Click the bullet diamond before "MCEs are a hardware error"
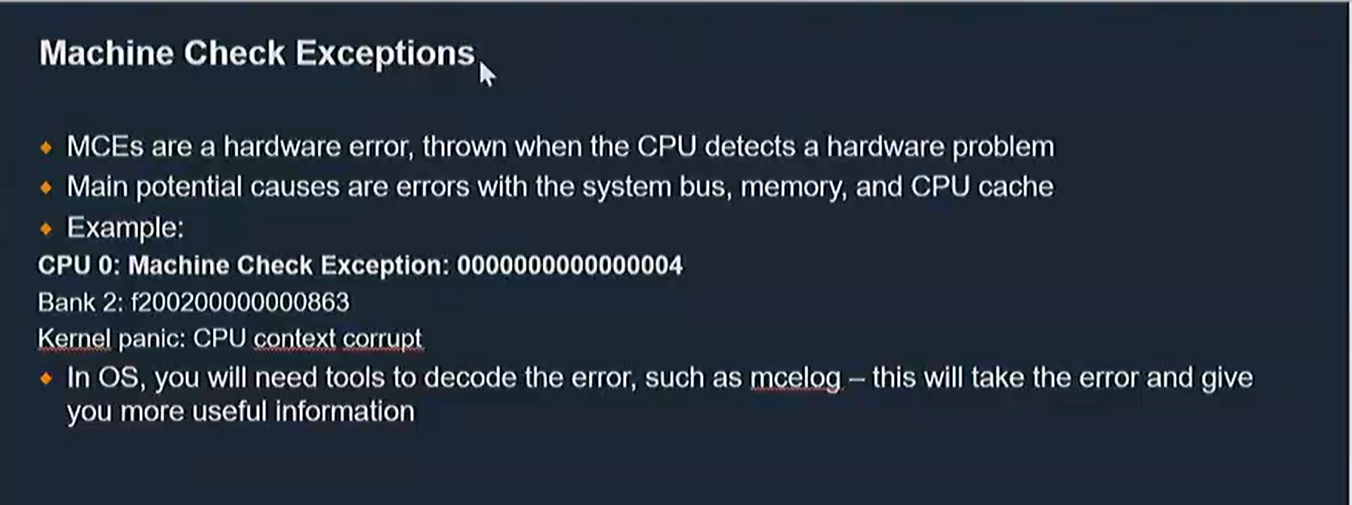 pyautogui.click(x=45, y=148)
